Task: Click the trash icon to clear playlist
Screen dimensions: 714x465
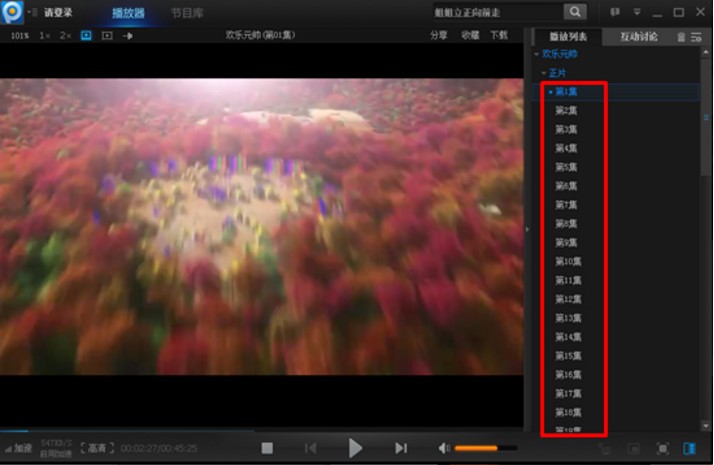Action: pyautogui.click(x=681, y=37)
